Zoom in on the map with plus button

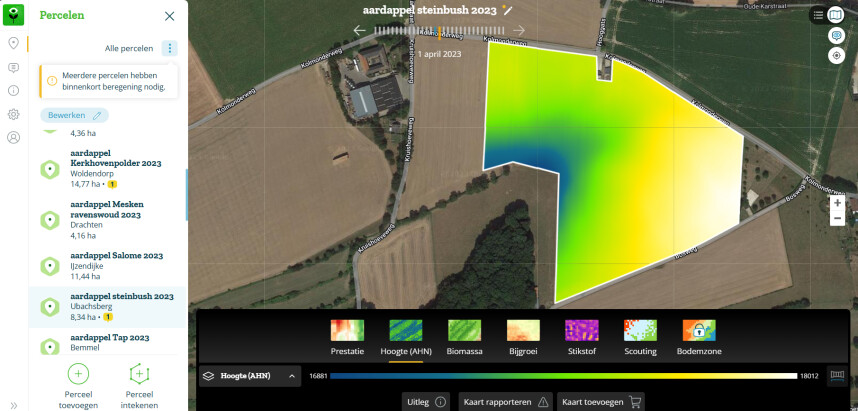(x=837, y=202)
